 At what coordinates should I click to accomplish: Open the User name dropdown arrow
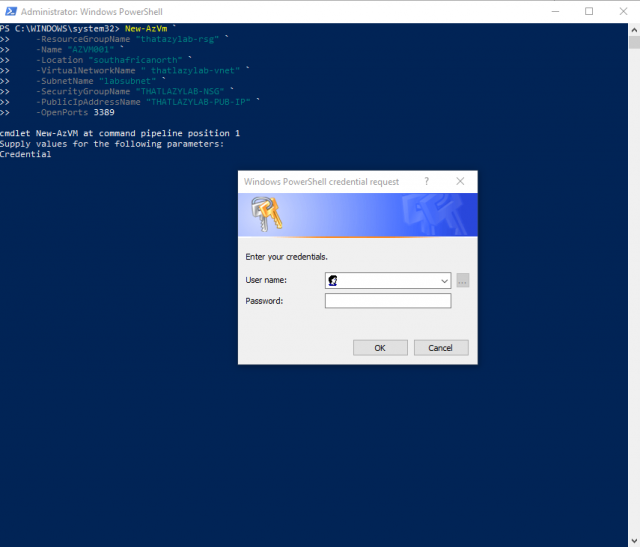tap(444, 281)
